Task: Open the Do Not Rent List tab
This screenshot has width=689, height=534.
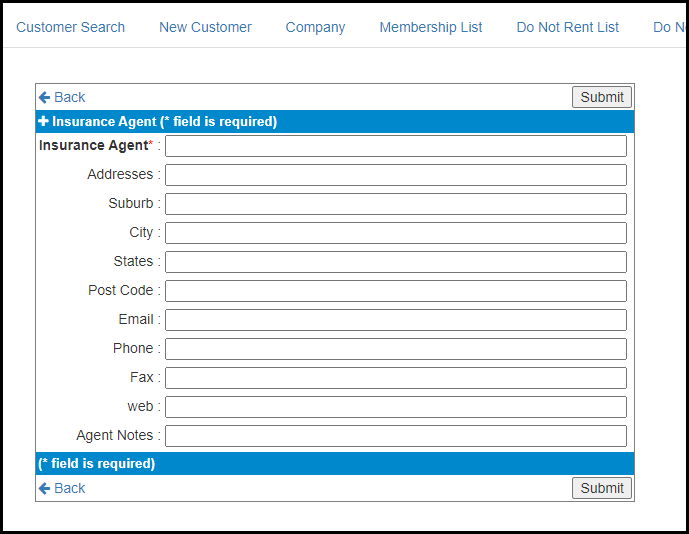Action: coord(567,27)
